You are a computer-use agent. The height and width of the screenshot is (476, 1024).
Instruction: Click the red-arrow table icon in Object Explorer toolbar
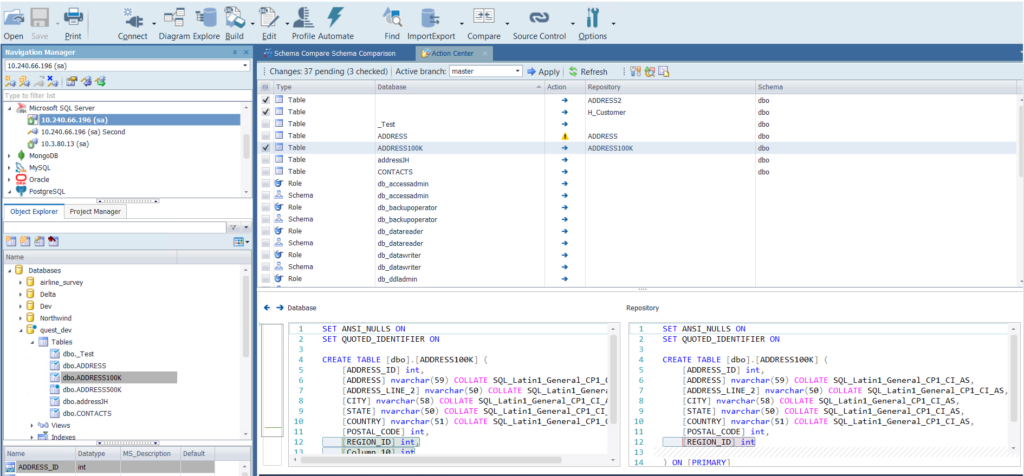point(54,242)
